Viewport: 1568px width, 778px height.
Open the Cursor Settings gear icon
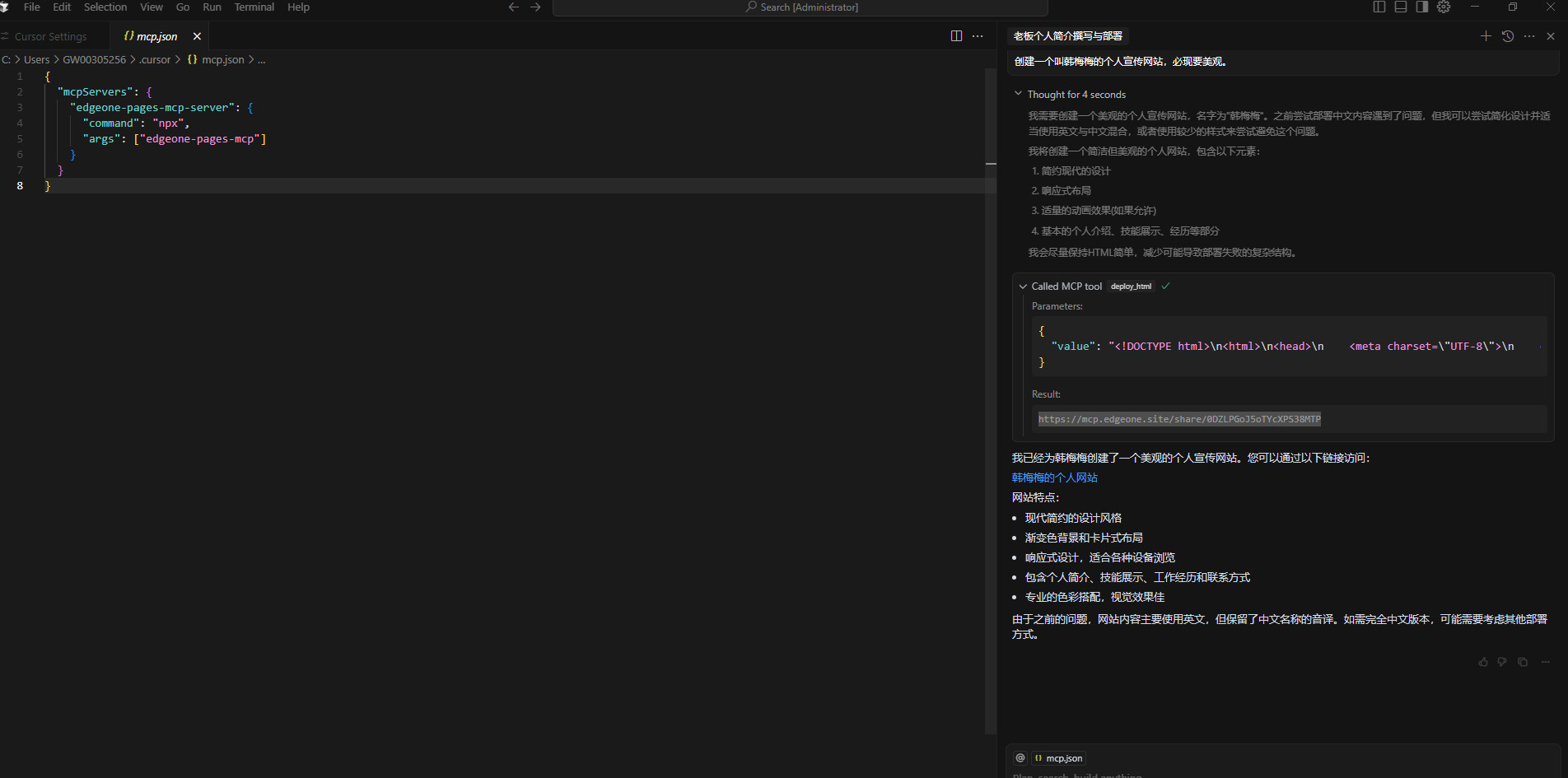[1443, 7]
